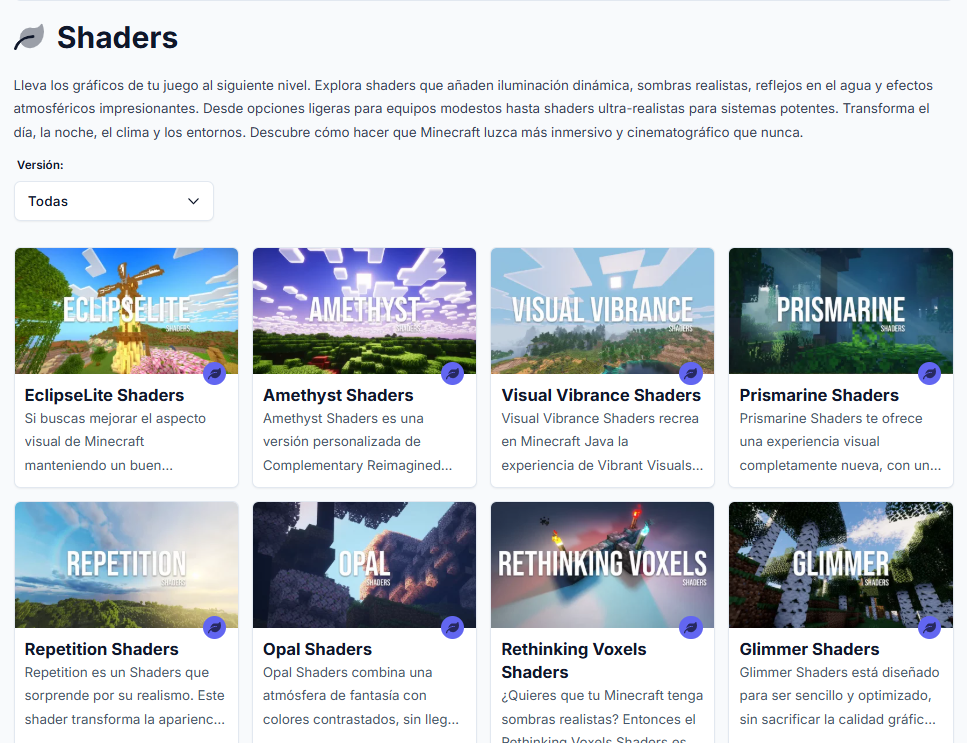Image resolution: width=967 pixels, height=743 pixels.
Task: Click the shader badge icon on Prismarine card
Action: pos(929,374)
